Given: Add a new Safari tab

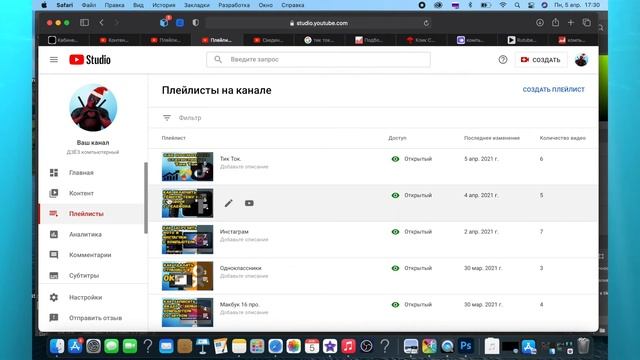Looking at the screenshot, I should tap(571, 23).
